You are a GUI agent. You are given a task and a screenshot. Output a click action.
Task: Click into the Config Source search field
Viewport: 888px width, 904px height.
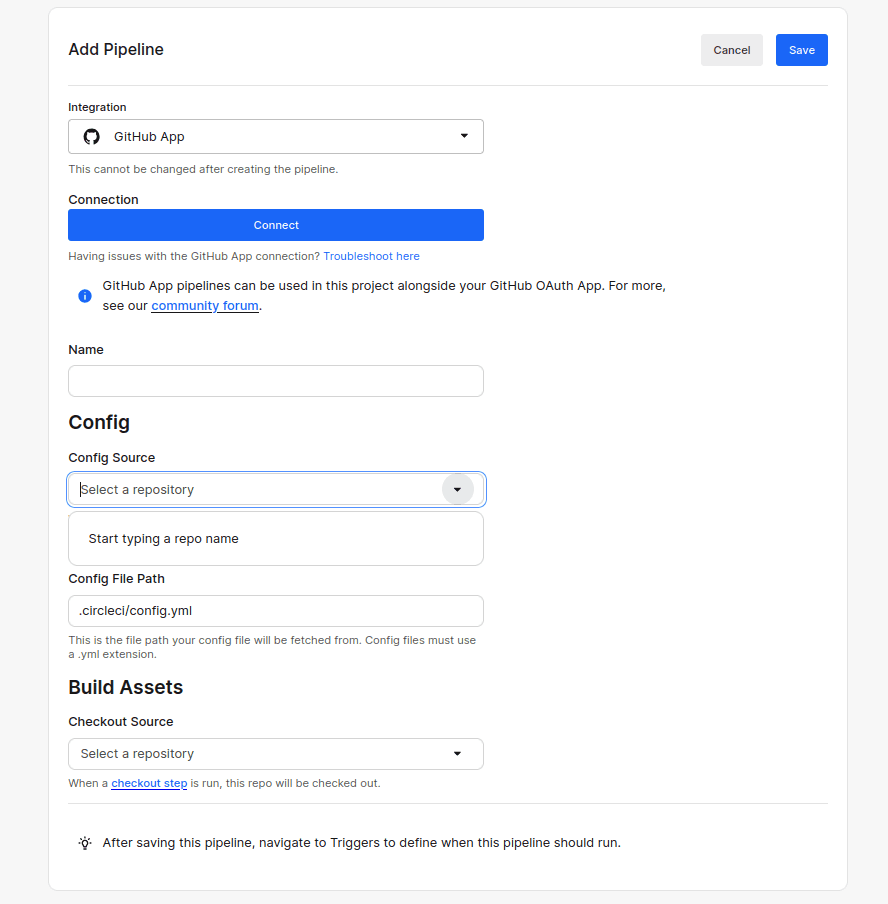coord(255,490)
